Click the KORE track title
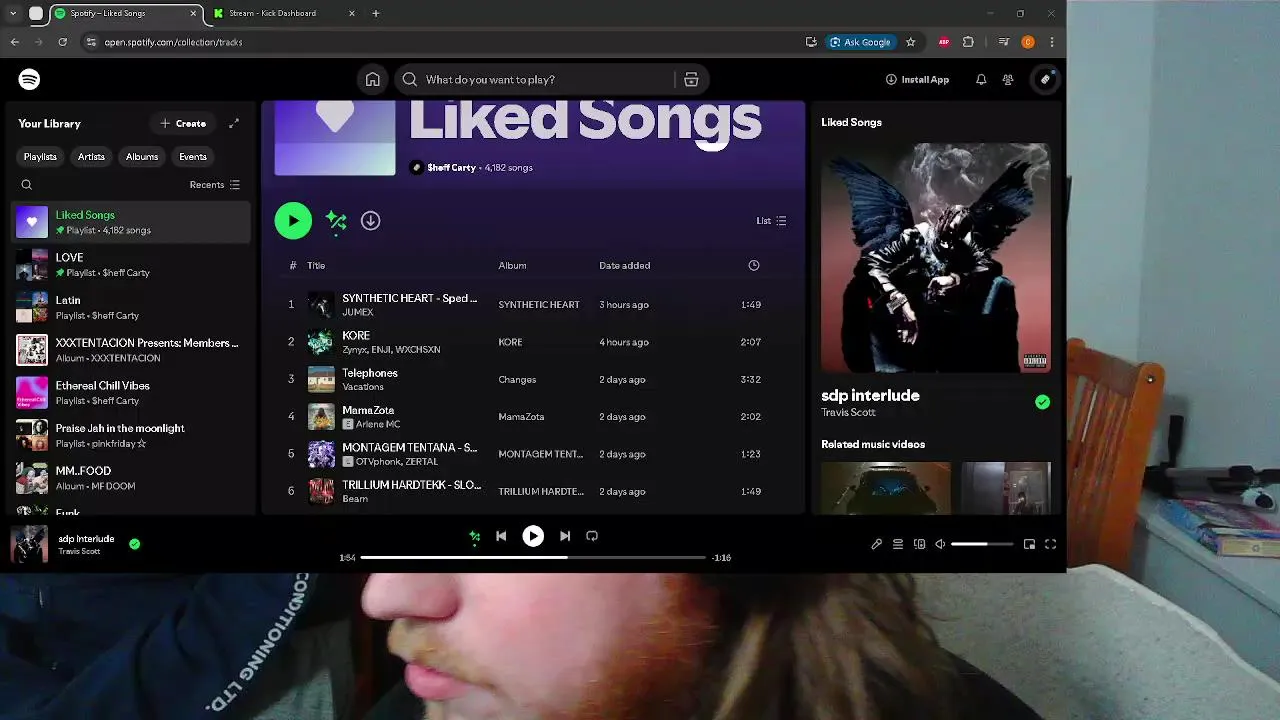Screen dimensions: 1280x720 [356, 336]
